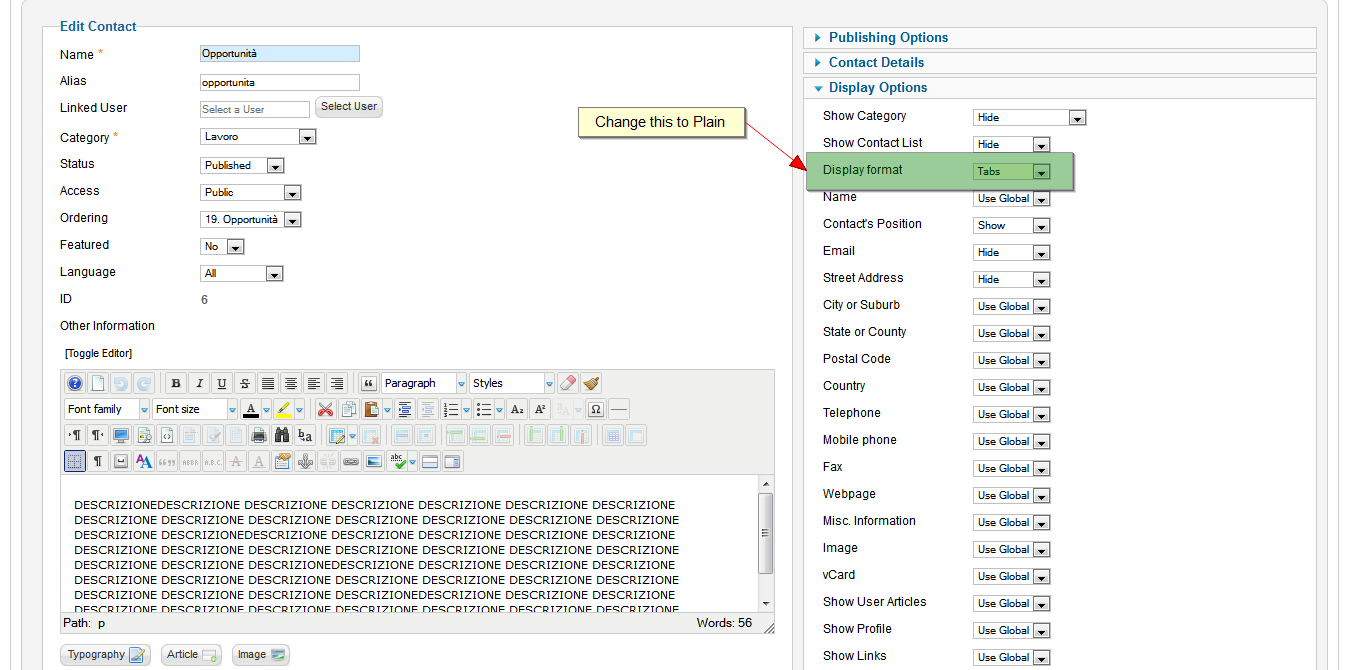Click the eraser Remove formatting icon

point(567,383)
